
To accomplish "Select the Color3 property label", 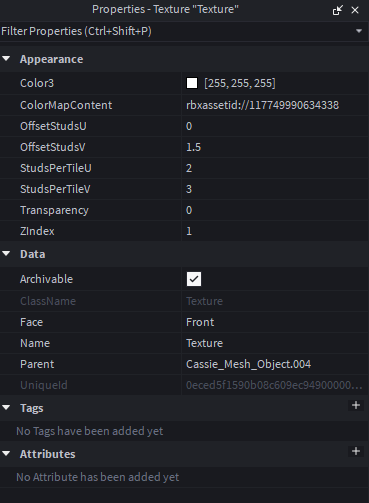I will pyautogui.click(x=37, y=83).
